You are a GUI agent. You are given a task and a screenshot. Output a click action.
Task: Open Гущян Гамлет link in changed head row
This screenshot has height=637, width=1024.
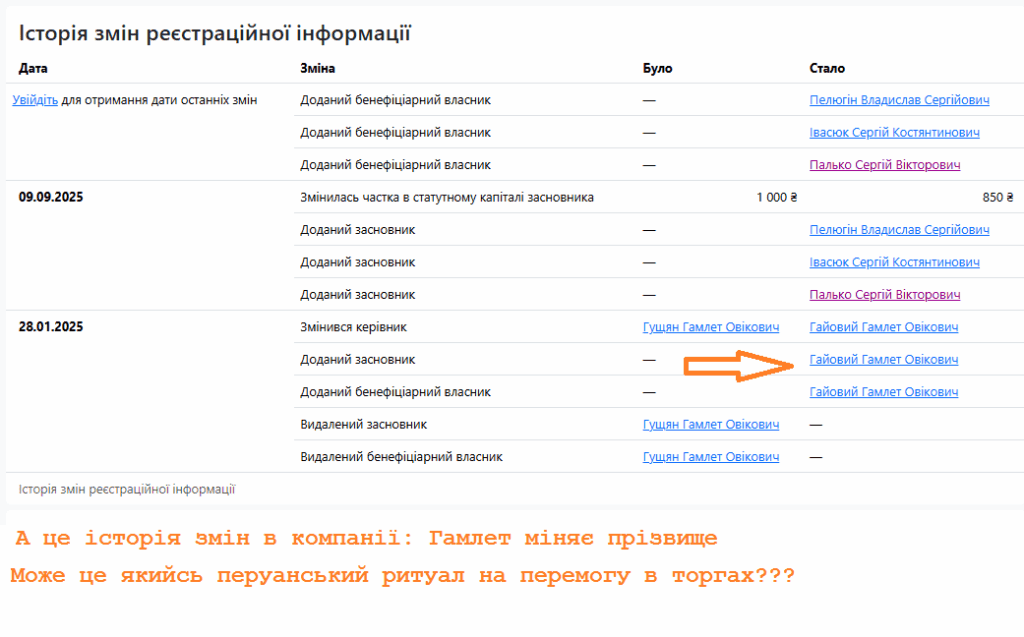[x=710, y=327]
